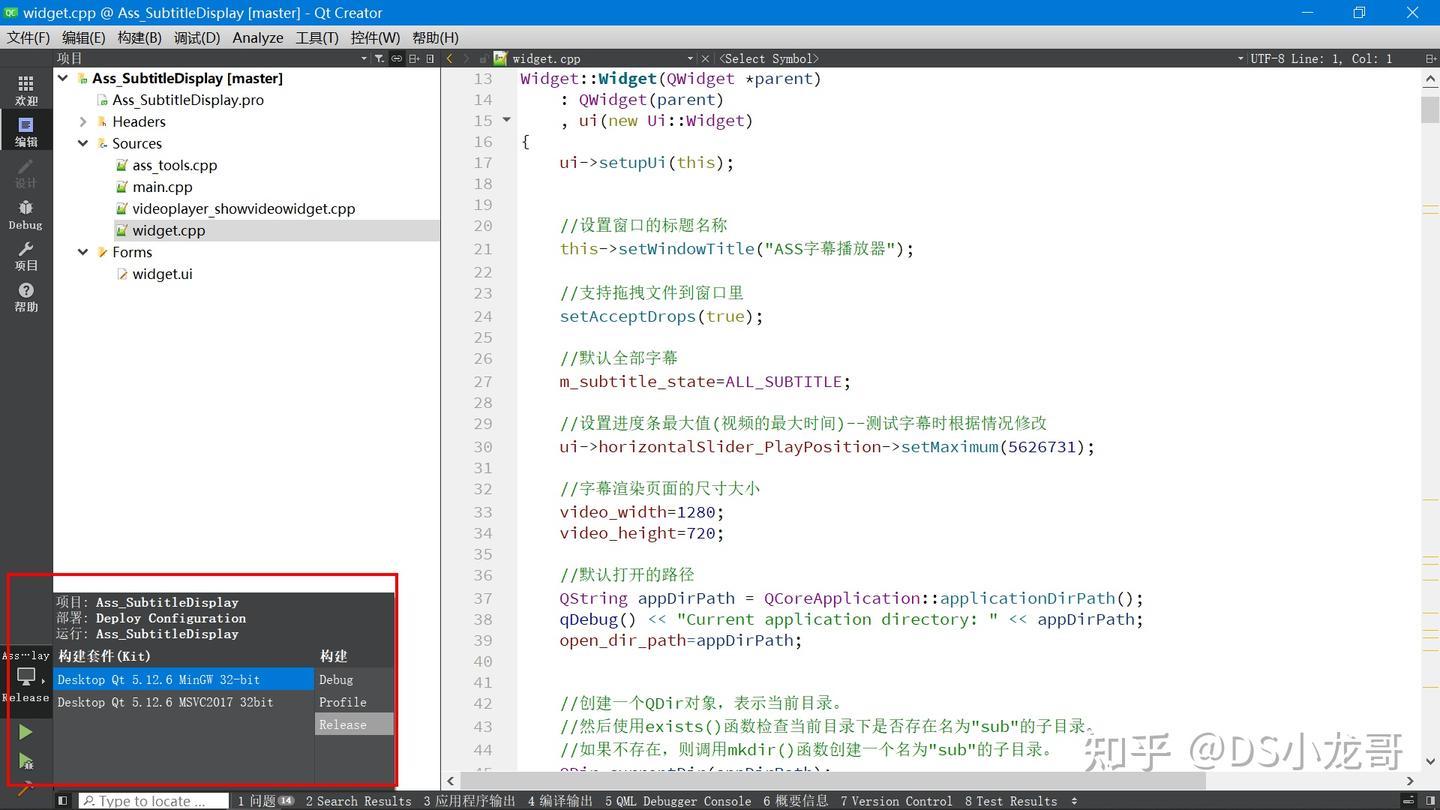The width and height of the screenshot is (1440, 810).
Task: Click the Line: 1, Col: 1 indicator
Action: pos(1342,59)
